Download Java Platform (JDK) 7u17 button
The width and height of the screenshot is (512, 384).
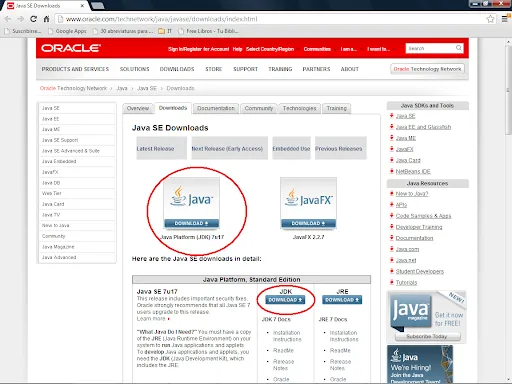click(191, 223)
